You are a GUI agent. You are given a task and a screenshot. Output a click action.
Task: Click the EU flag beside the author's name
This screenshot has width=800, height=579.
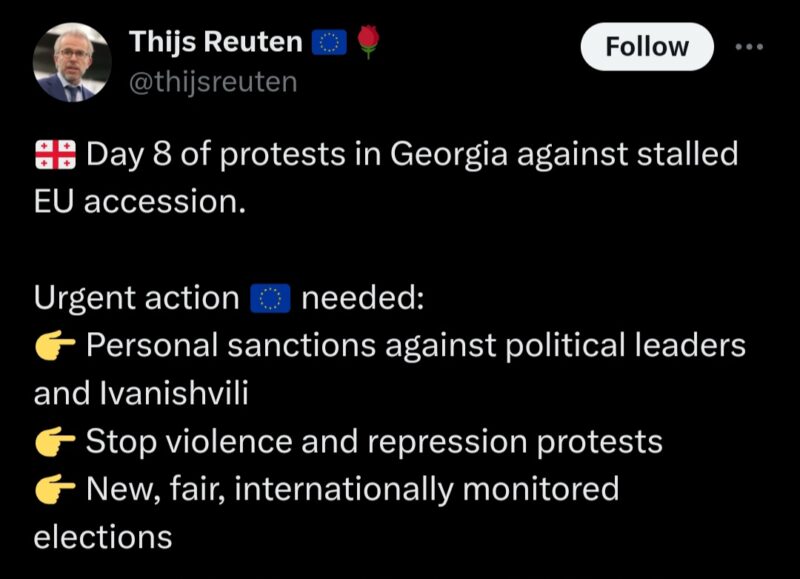click(329, 43)
